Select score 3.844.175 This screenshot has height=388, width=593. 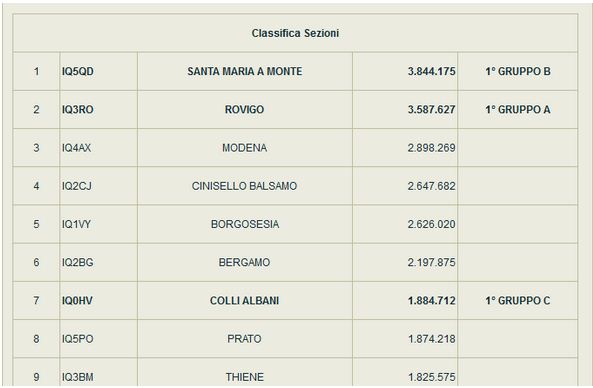click(x=431, y=71)
